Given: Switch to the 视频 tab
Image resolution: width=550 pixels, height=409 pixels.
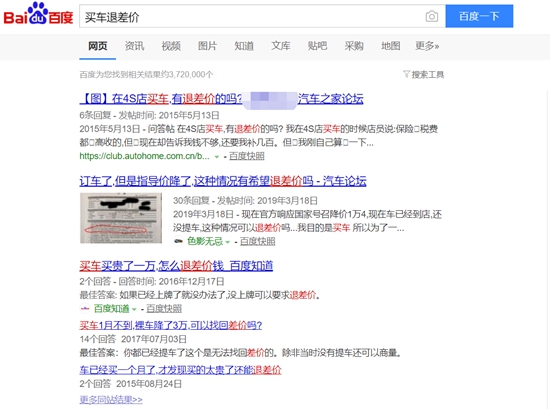Looking at the screenshot, I should coord(171,46).
